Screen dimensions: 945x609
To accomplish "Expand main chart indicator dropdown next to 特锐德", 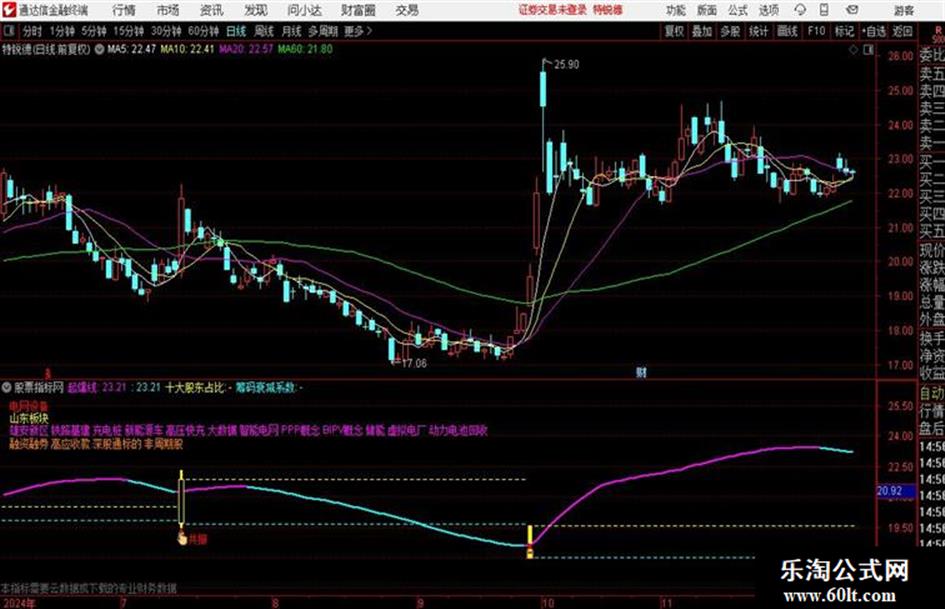I will [99, 49].
